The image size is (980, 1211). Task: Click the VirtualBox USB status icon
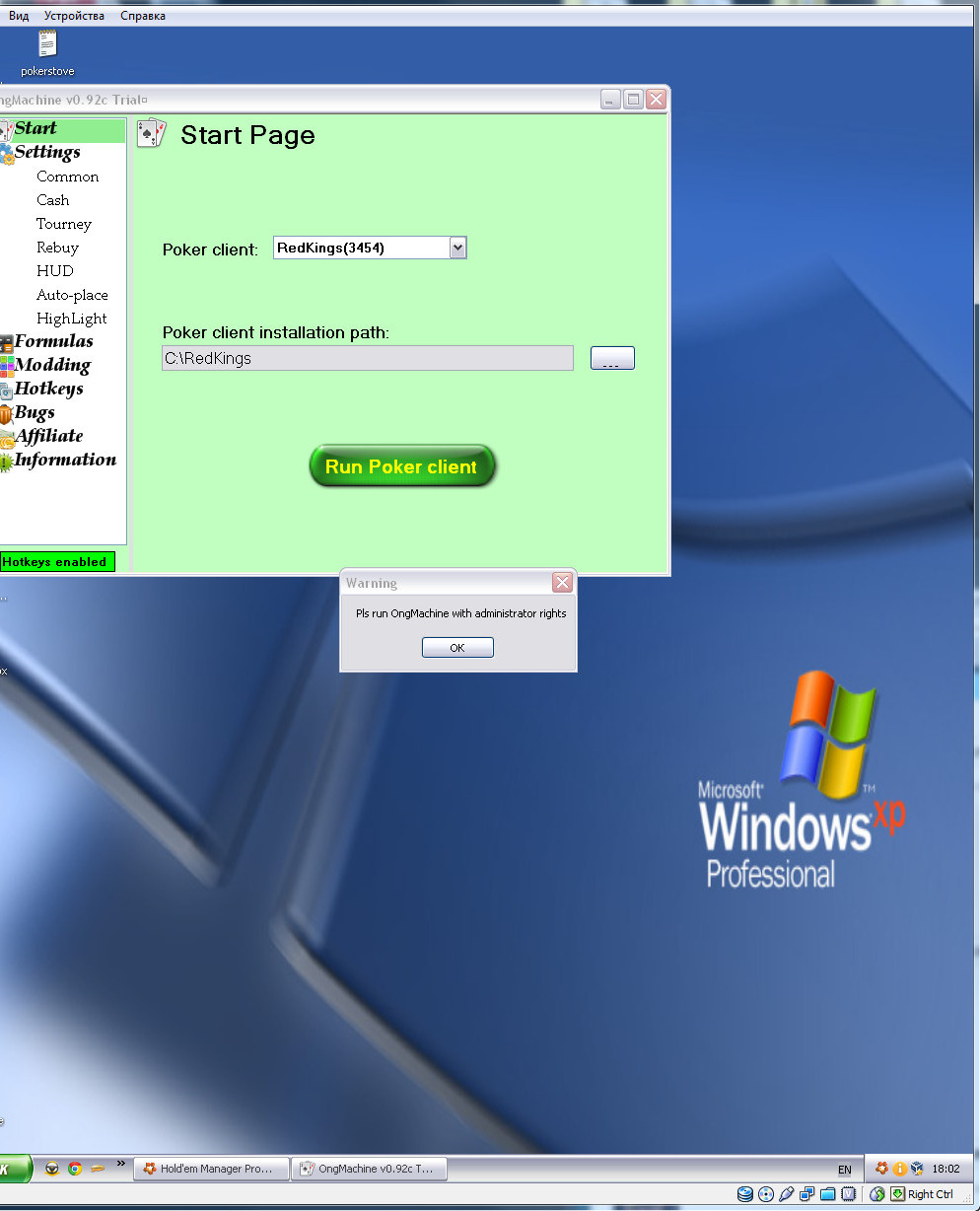786,1194
